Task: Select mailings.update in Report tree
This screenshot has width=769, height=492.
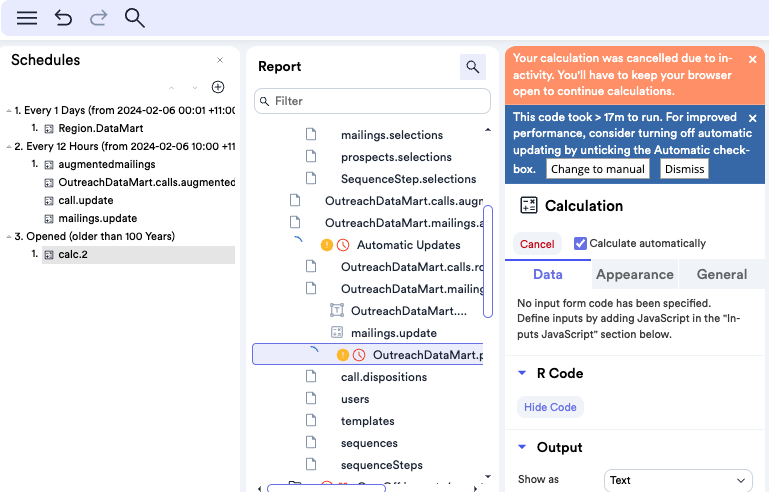Action: click(394, 333)
